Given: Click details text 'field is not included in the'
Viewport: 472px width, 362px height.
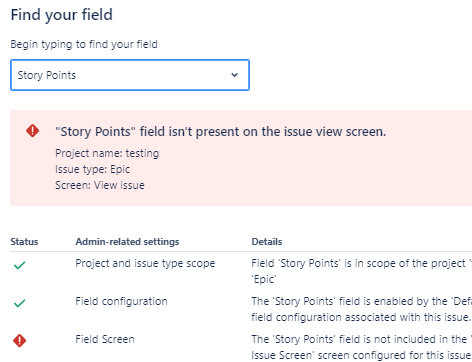Looking at the screenshot, I should (x=362, y=347).
